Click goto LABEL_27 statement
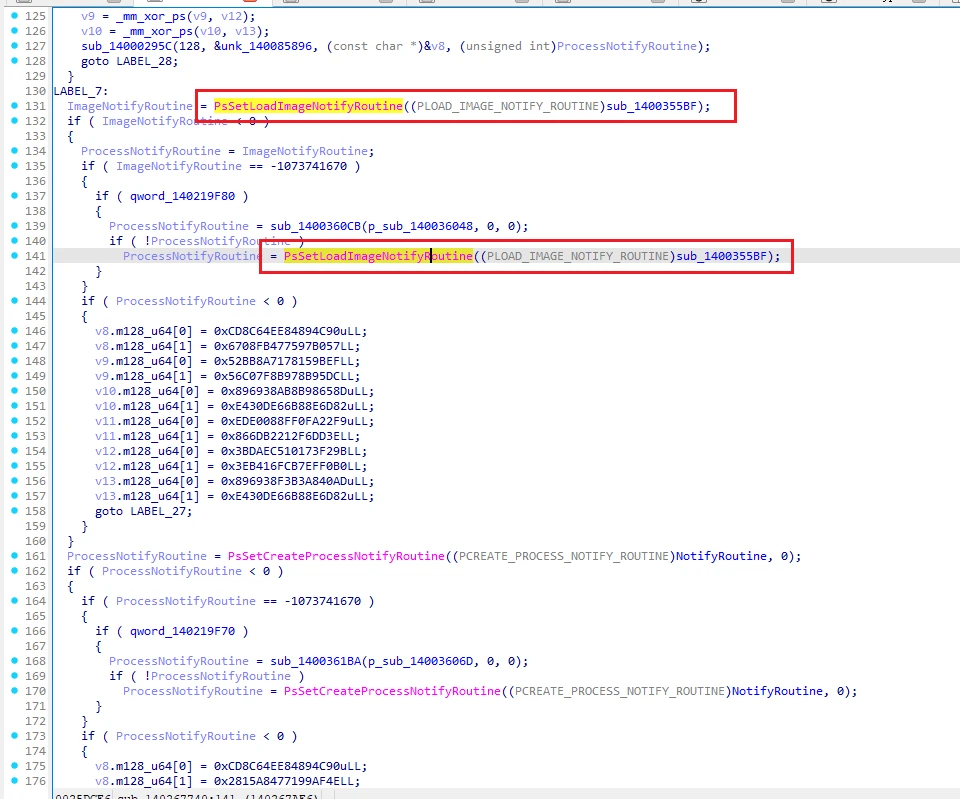 tap(143, 511)
